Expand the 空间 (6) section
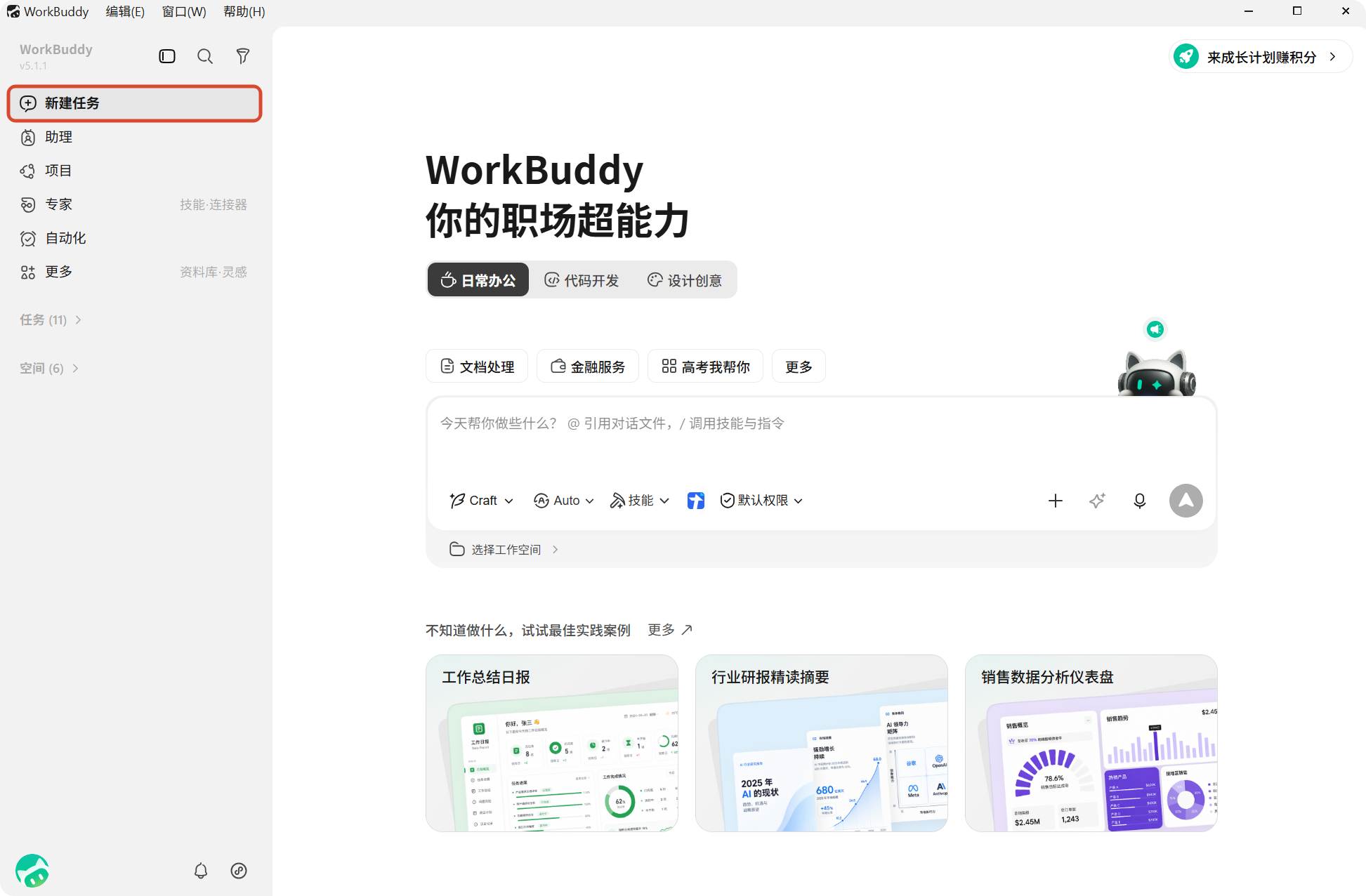The width and height of the screenshot is (1366, 896). point(49,369)
